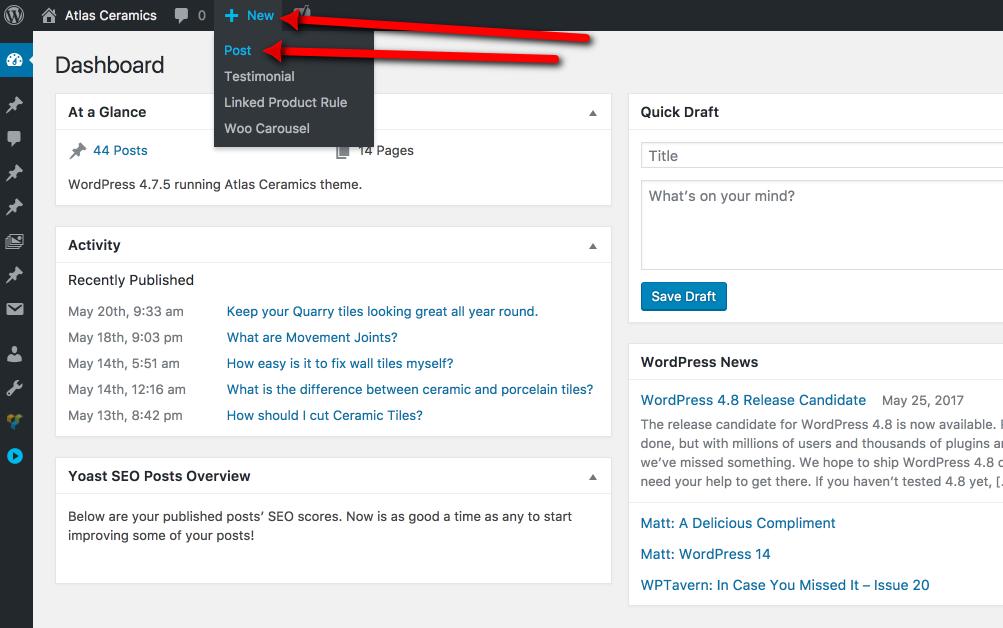This screenshot has width=1003, height=628.
Task: Click the May 14th, 12:16 am date
Action: click(127, 389)
